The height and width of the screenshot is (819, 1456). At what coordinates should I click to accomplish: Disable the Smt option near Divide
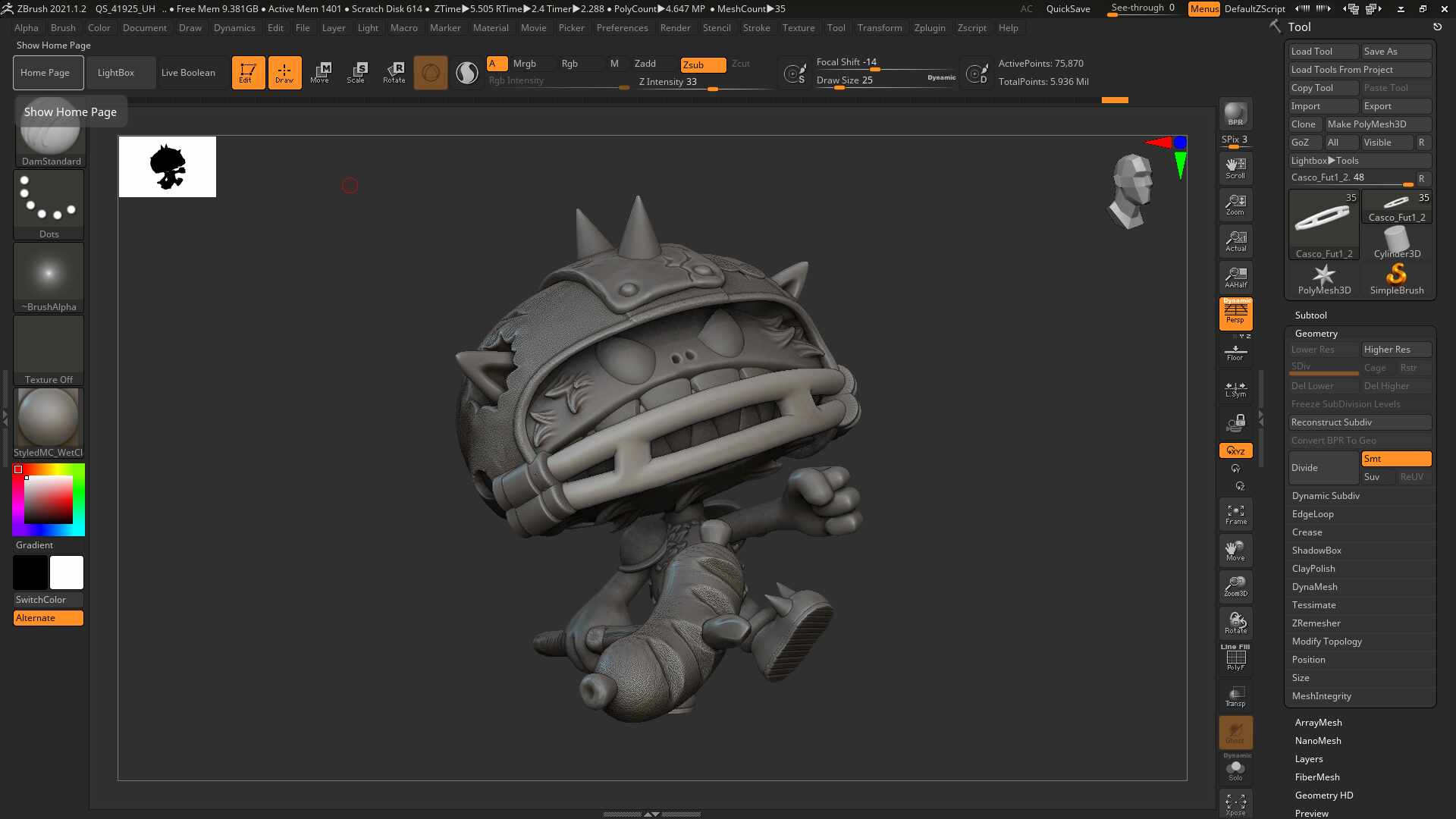tap(1396, 459)
